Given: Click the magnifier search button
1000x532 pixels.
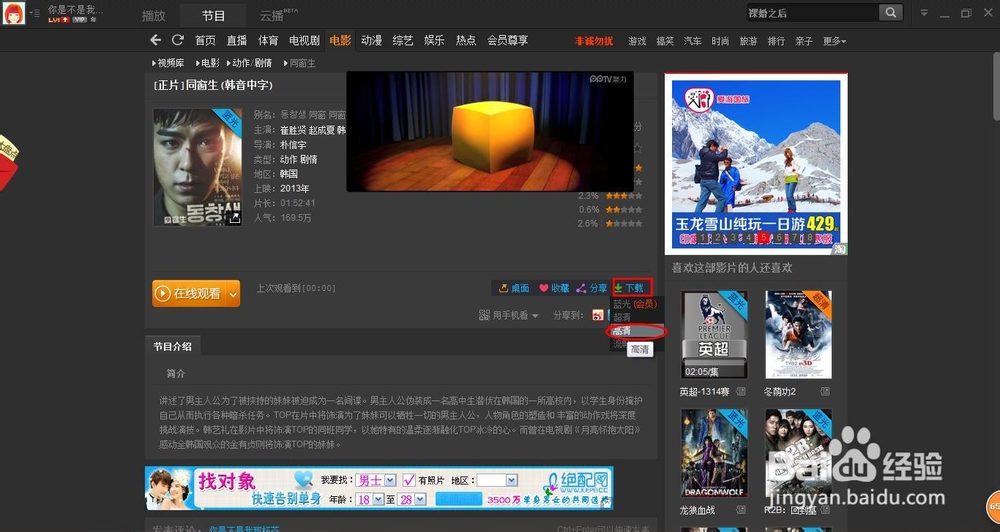Looking at the screenshot, I should [891, 12].
